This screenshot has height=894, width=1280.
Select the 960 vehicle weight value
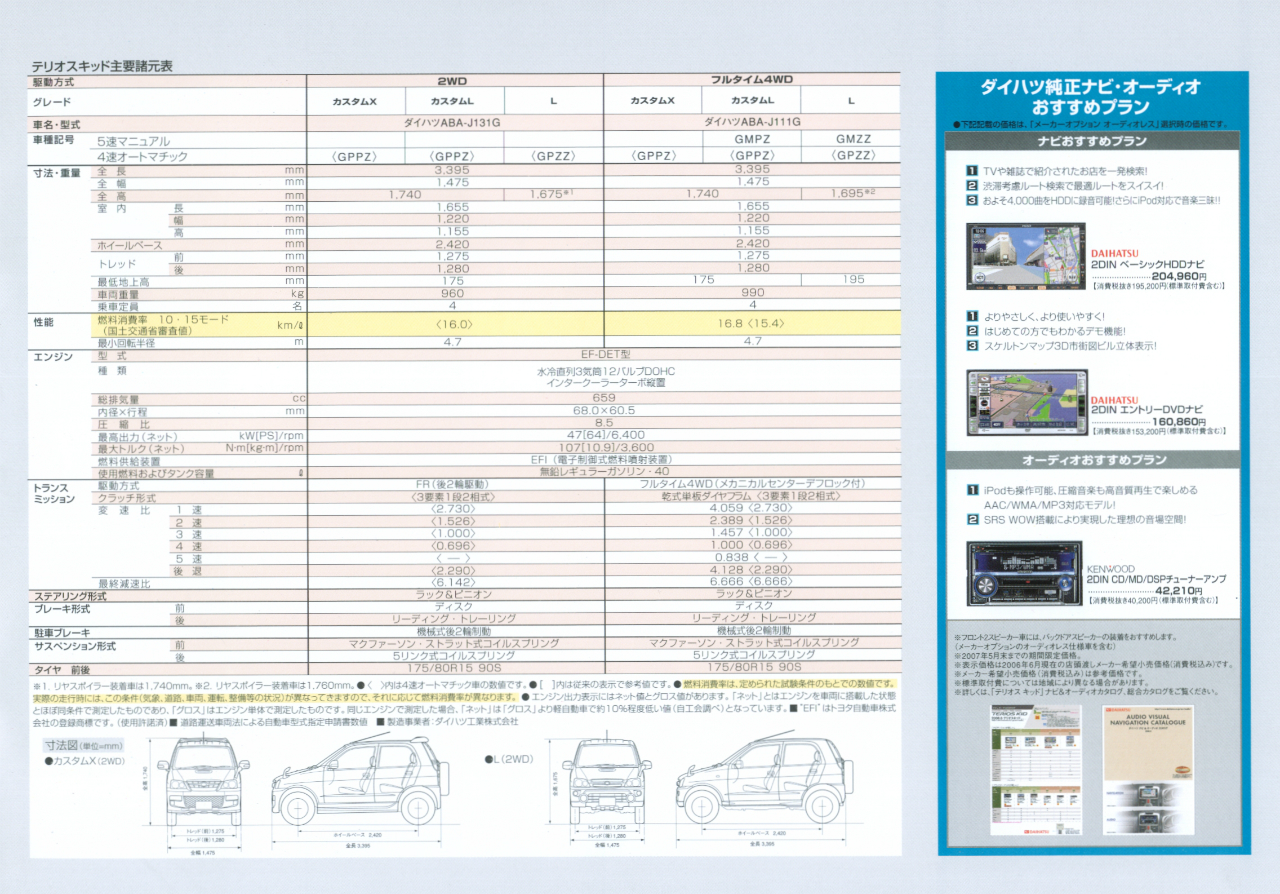453,293
